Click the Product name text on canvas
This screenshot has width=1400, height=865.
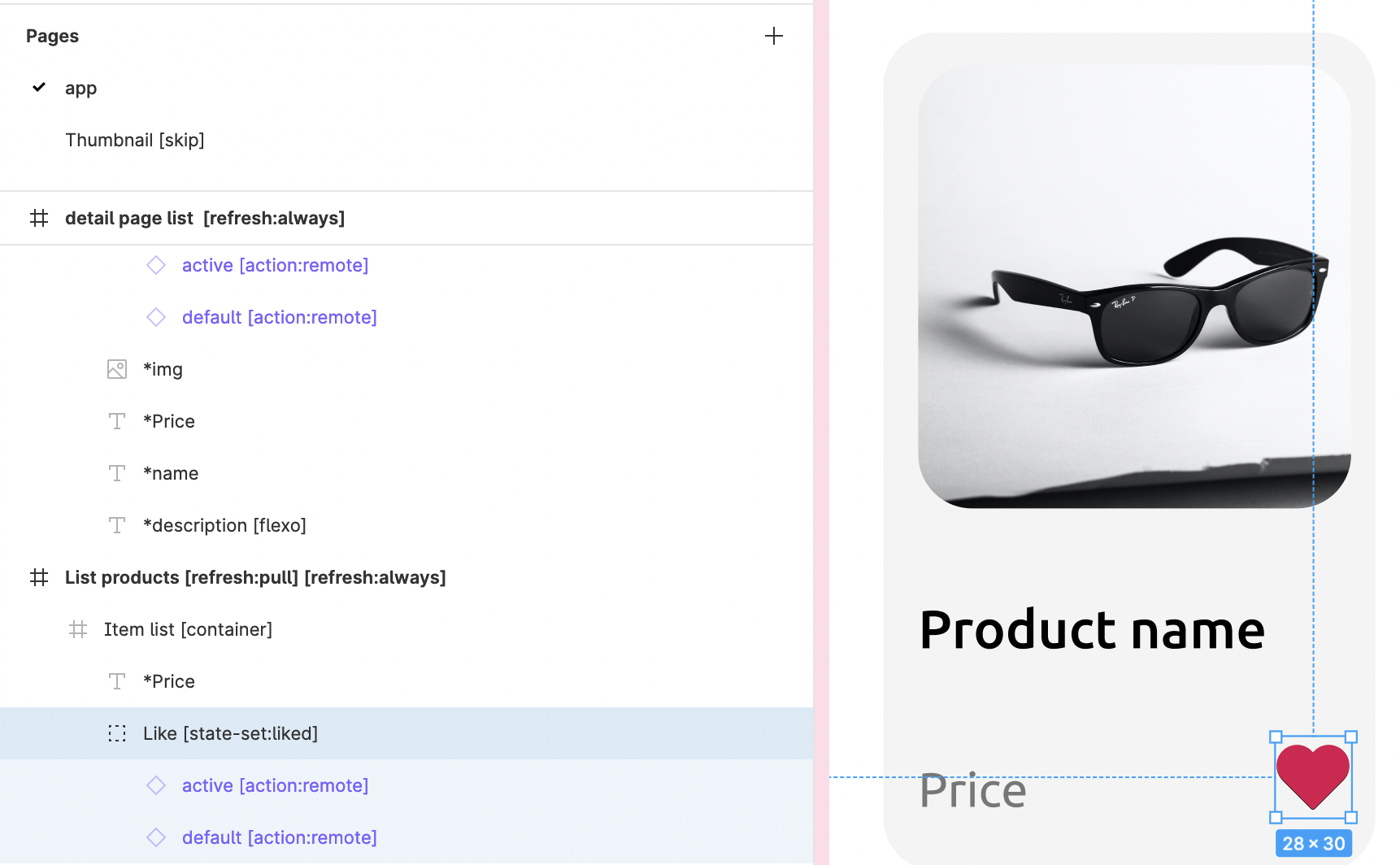point(1092,630)
